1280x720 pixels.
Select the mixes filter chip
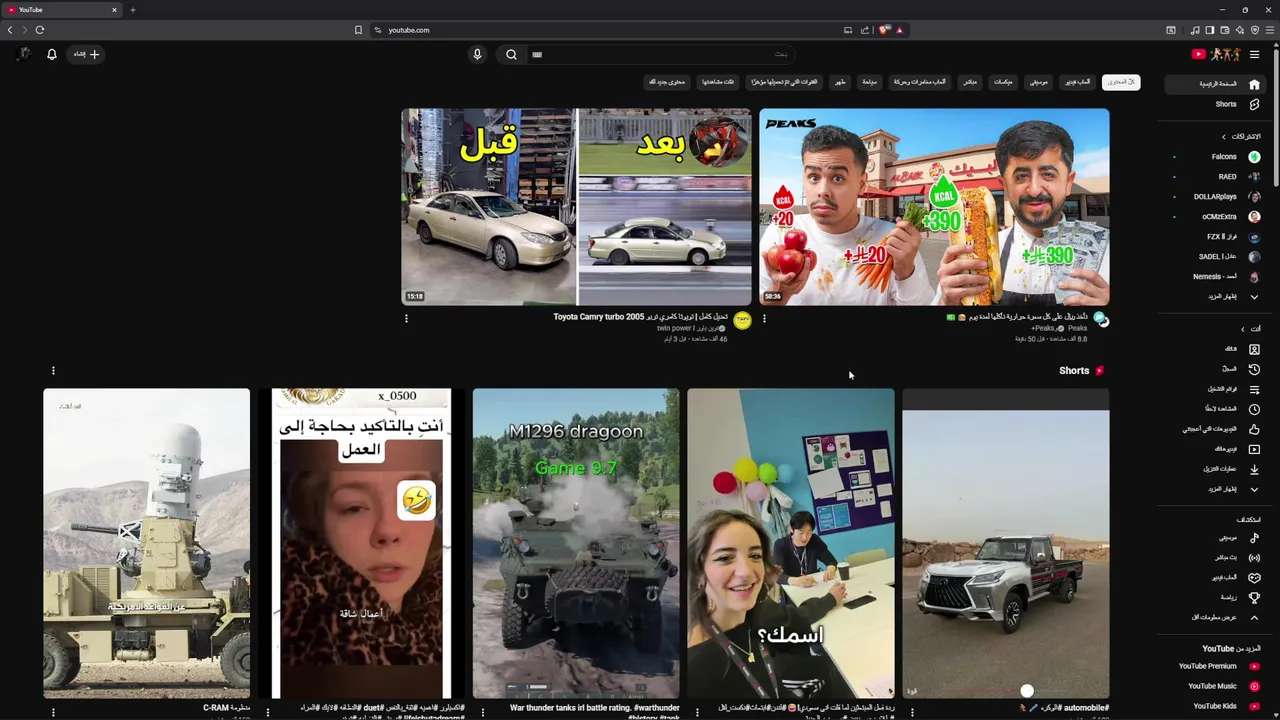(x=1003, y=82)
